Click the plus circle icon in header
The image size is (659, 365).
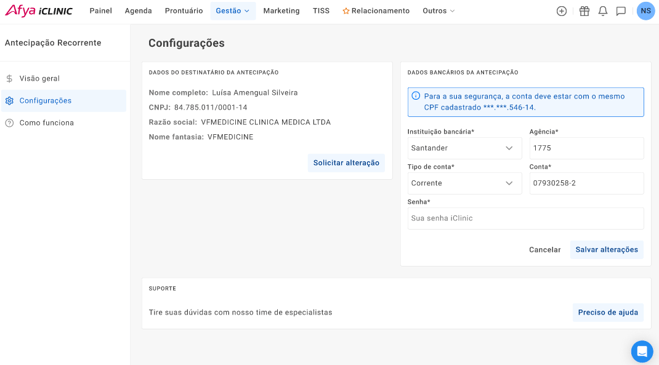[561, 11]
